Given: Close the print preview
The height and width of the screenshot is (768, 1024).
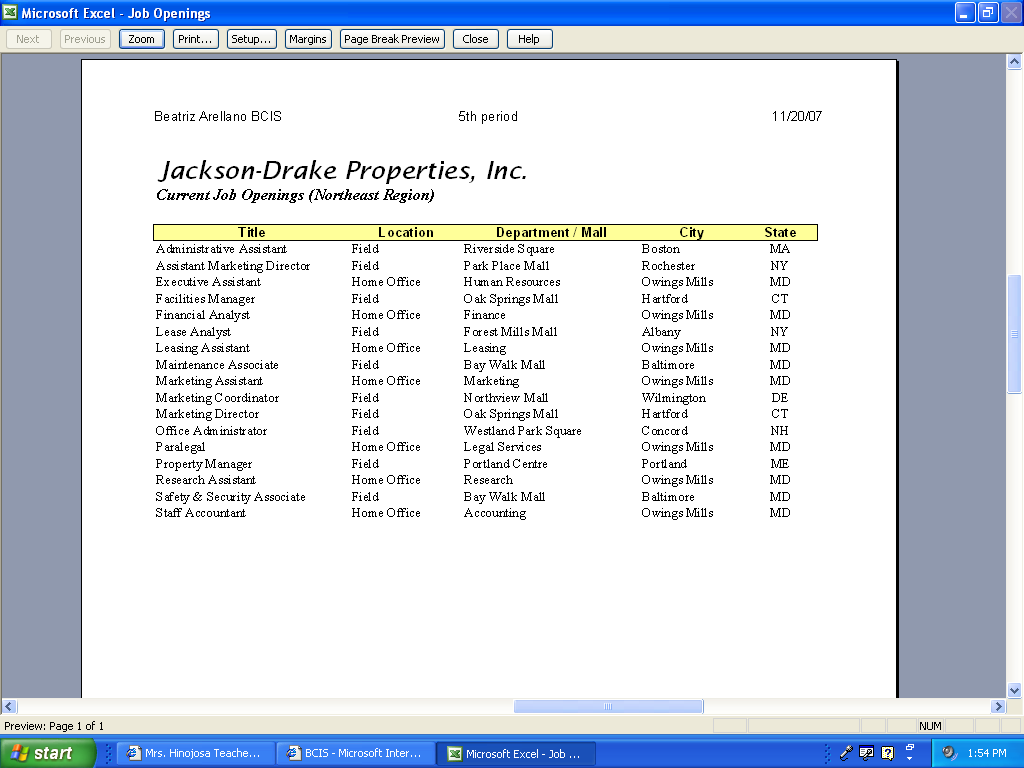Looking at the screenshot, I should click(x=475, y=39).
